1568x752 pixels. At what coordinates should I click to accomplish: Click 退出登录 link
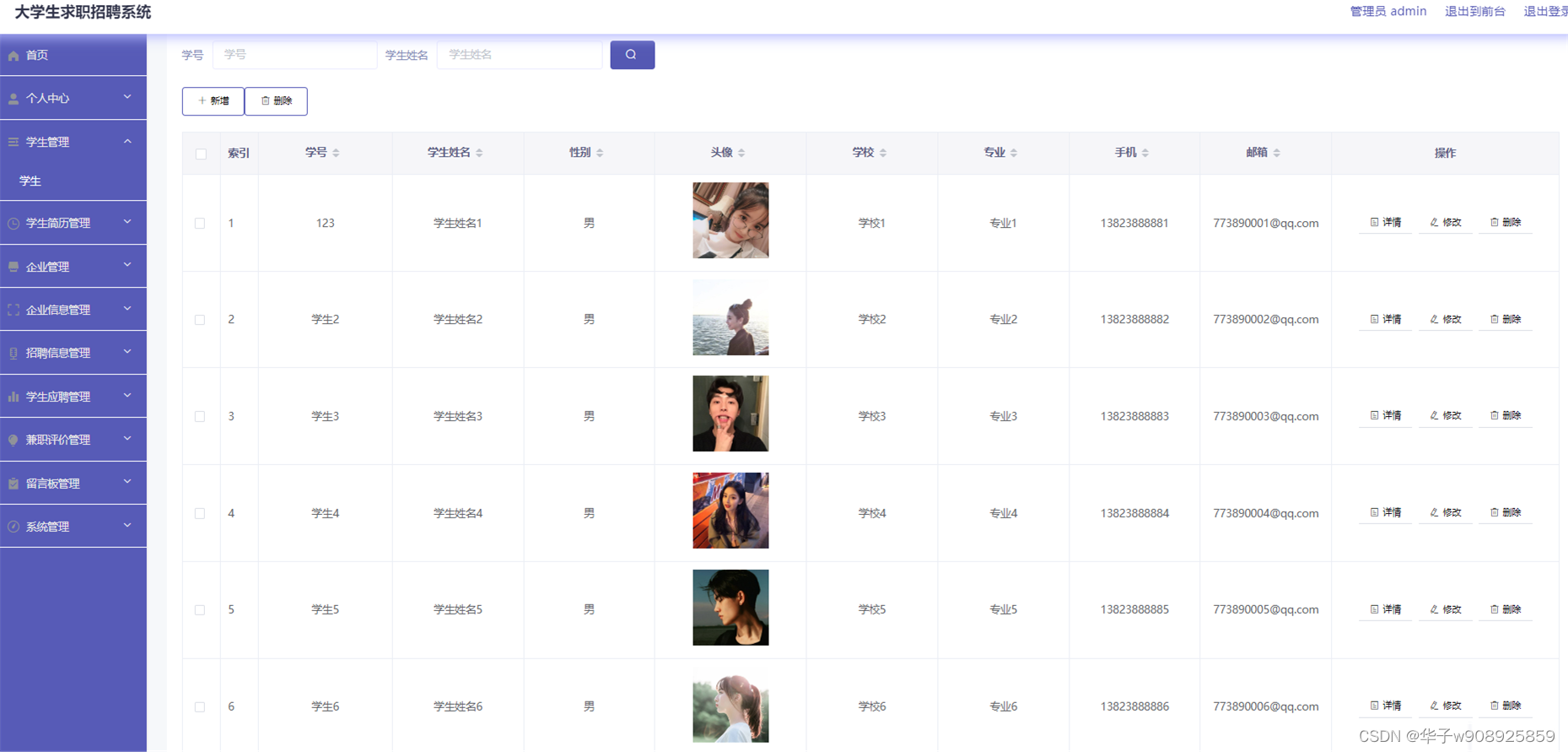coord(1545,12)
